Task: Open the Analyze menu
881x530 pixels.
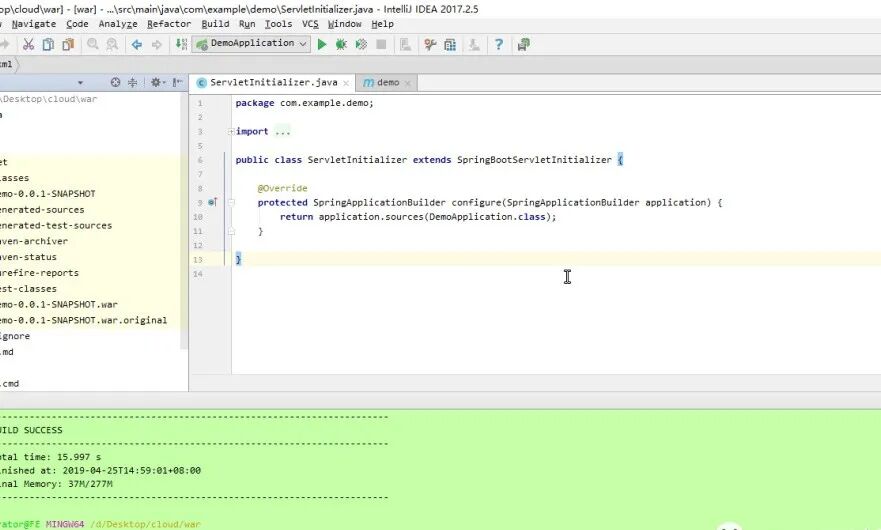Action: pyautogui.click(x=118, y=24)
